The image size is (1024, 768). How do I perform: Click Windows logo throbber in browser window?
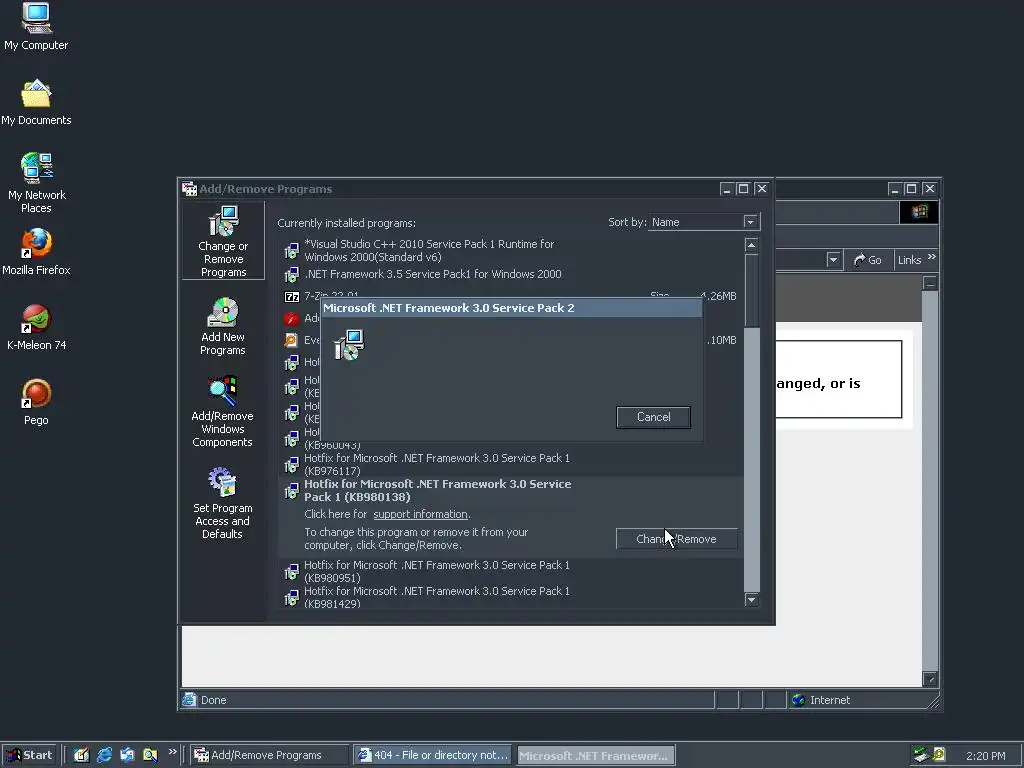(919, 212)
